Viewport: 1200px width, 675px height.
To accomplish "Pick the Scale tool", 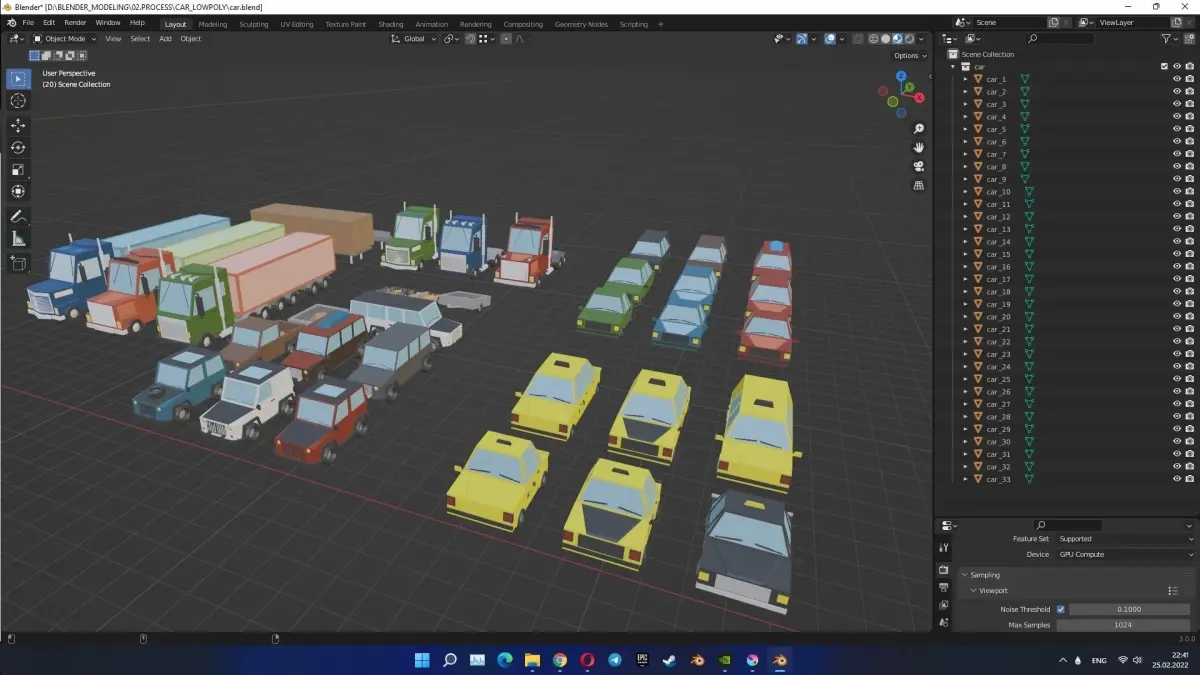I will tap(18, 169).
